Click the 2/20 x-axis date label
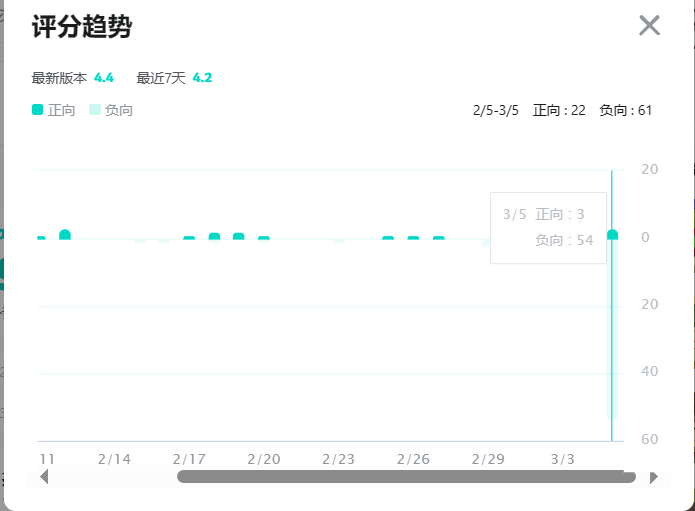Viewport: 695px width, 511px height. click(264, 459)
